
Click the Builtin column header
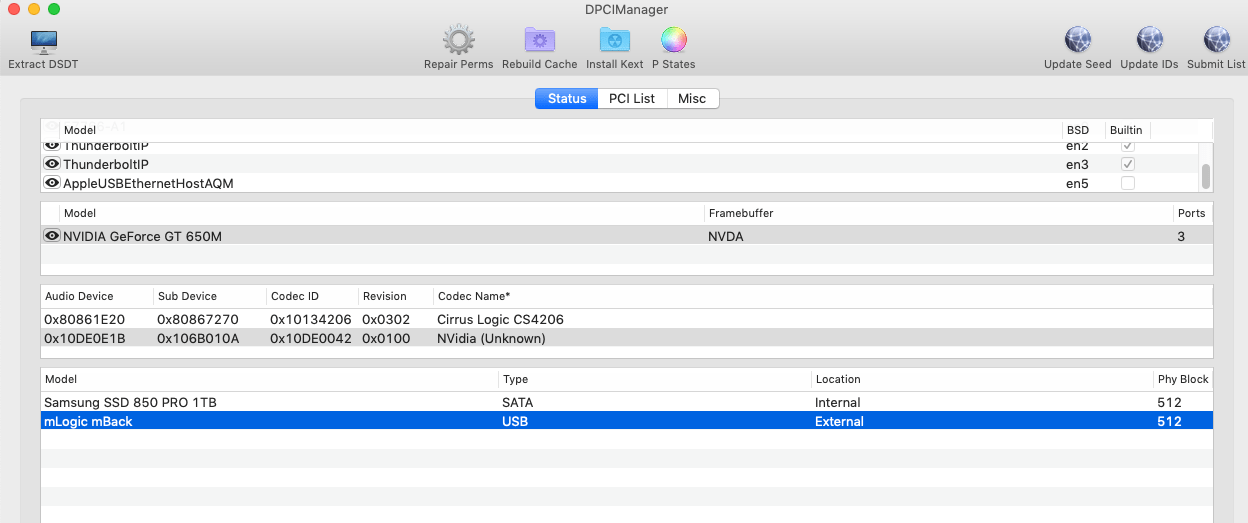(1126, 130)
